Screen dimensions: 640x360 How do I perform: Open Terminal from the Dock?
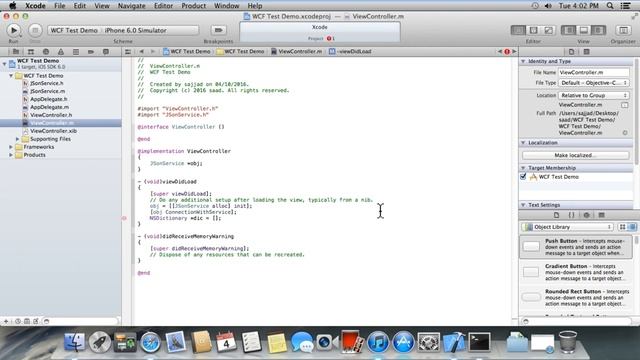(479, 342)
